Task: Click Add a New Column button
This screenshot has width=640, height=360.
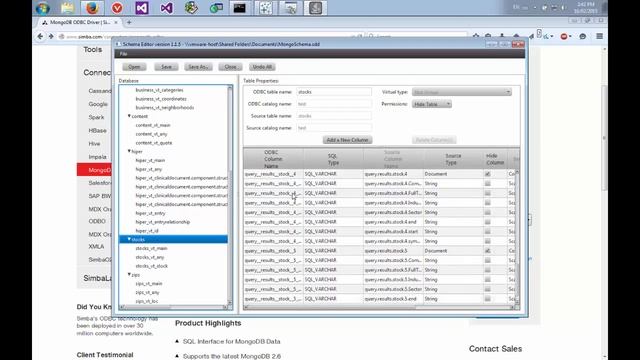Action: (x=347, y=140)
